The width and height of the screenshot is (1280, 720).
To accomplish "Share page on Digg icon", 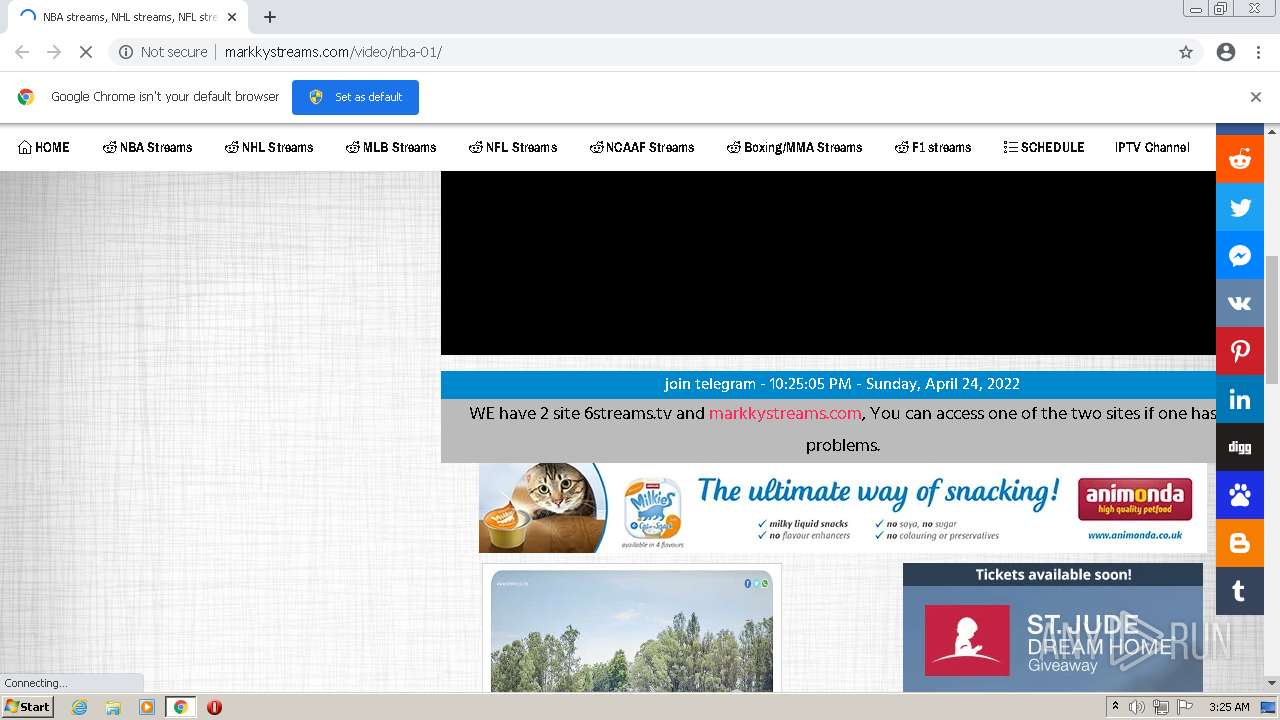I will coord(1240,447).
